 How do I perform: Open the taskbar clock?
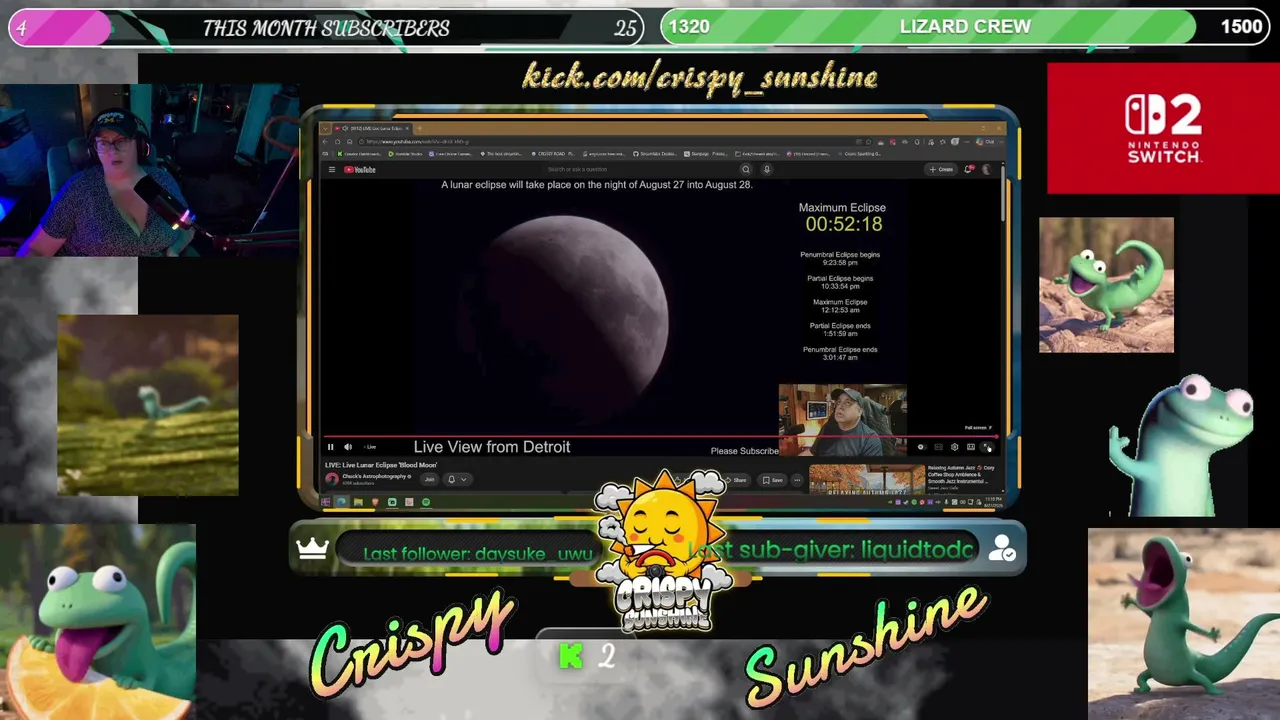click(x=994, y=501)
